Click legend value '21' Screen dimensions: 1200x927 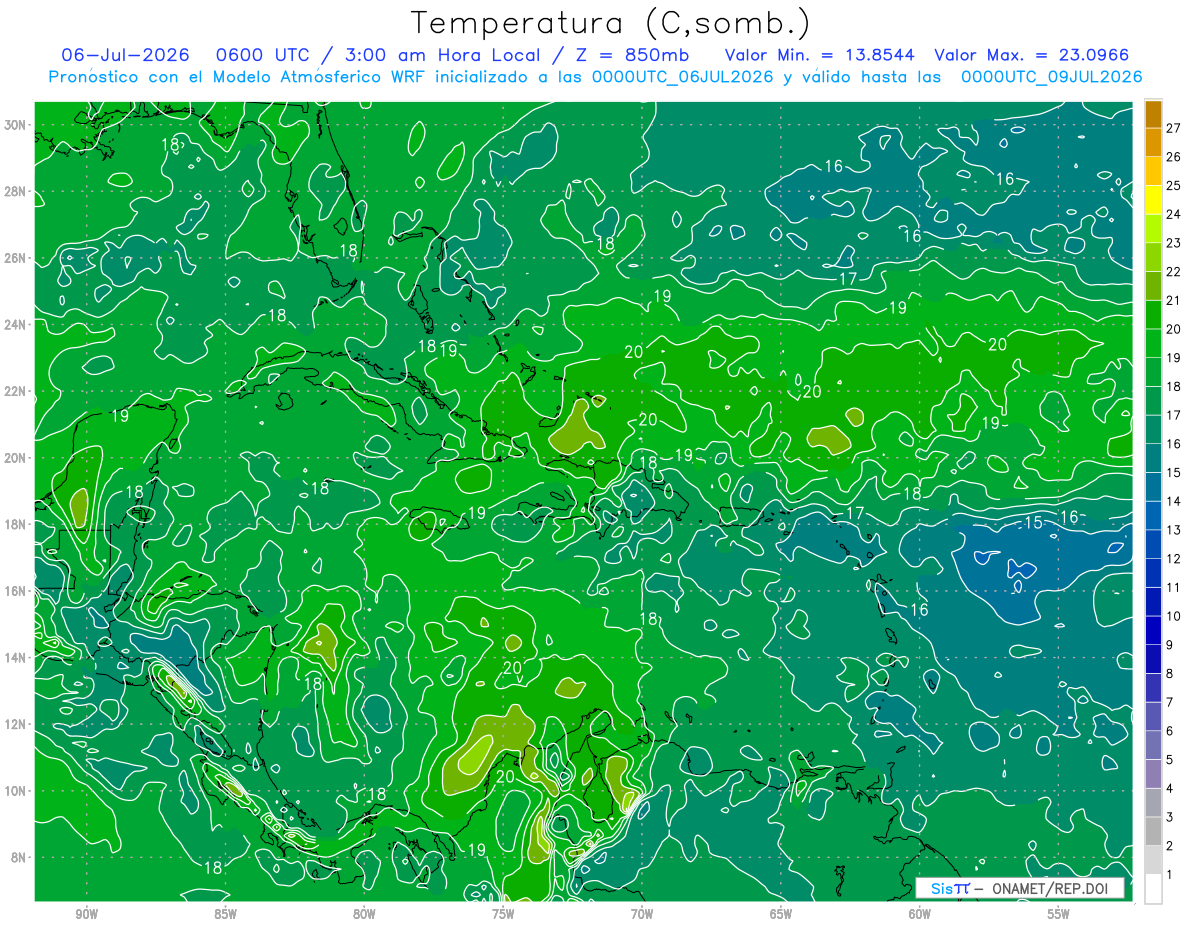pyautogui.click(x=1173, y=301)
